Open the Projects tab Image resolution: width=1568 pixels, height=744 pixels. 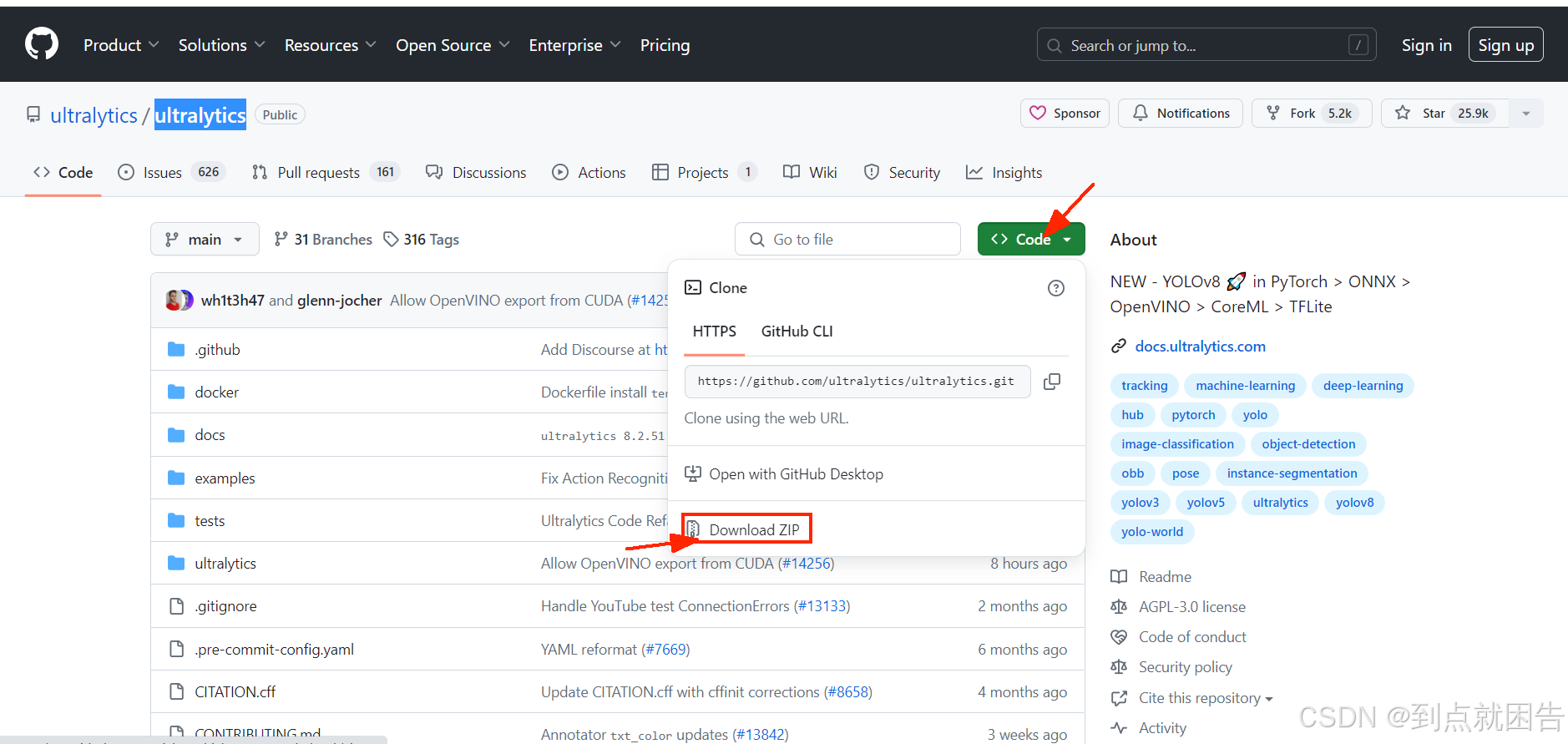pyautogui.click(x=704, y=173)
